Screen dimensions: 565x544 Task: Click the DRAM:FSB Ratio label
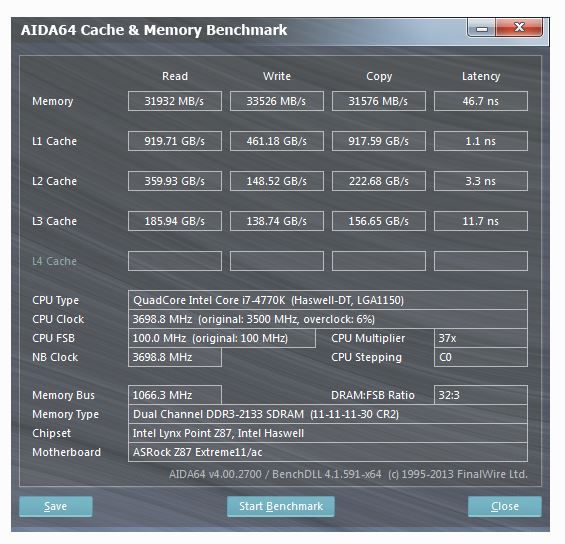[373, 395]
